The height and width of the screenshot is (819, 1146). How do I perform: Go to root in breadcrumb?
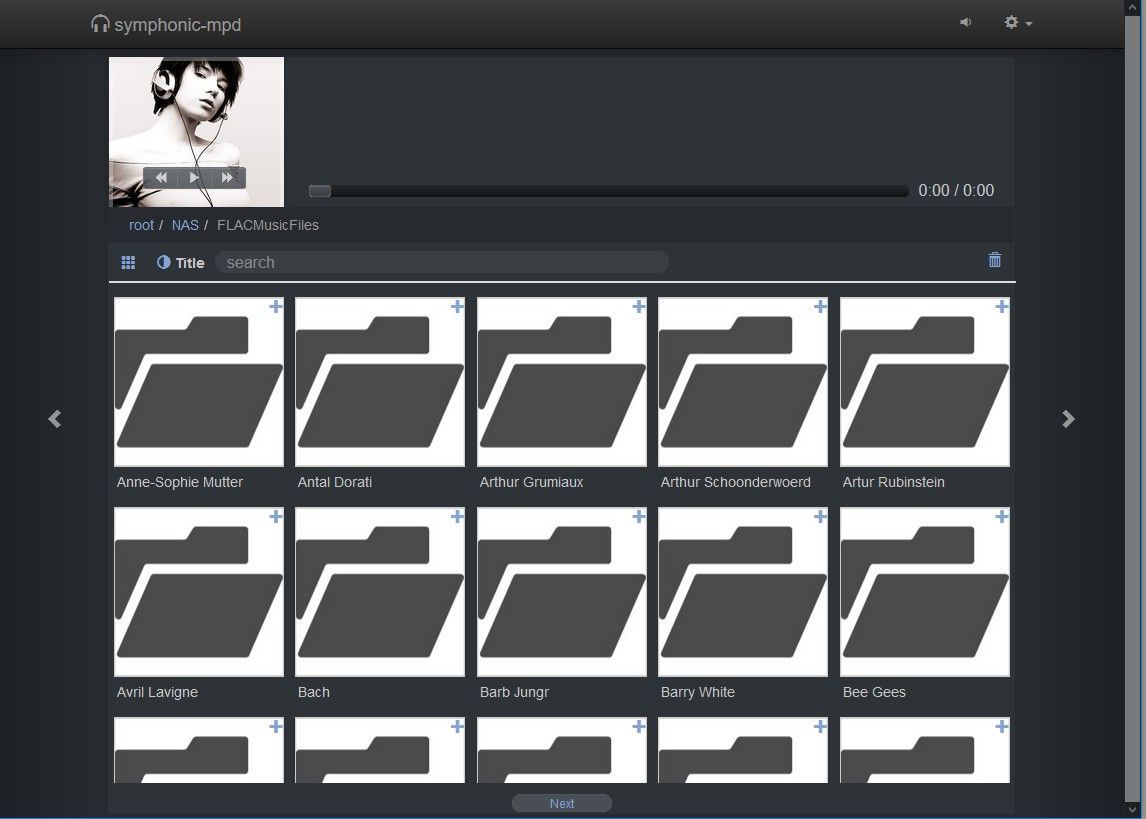[141, 225]
